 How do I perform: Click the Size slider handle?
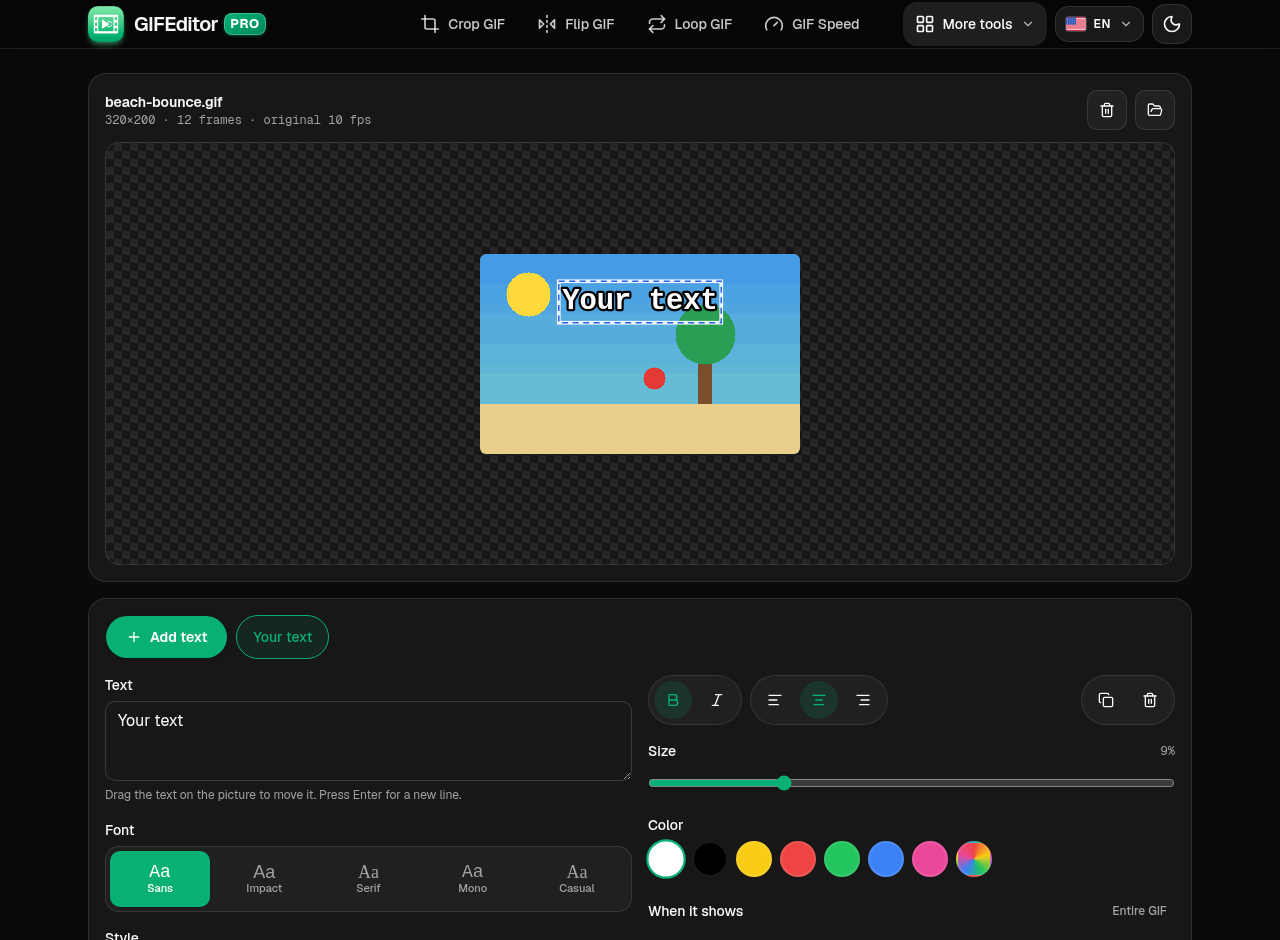(784, 783)
